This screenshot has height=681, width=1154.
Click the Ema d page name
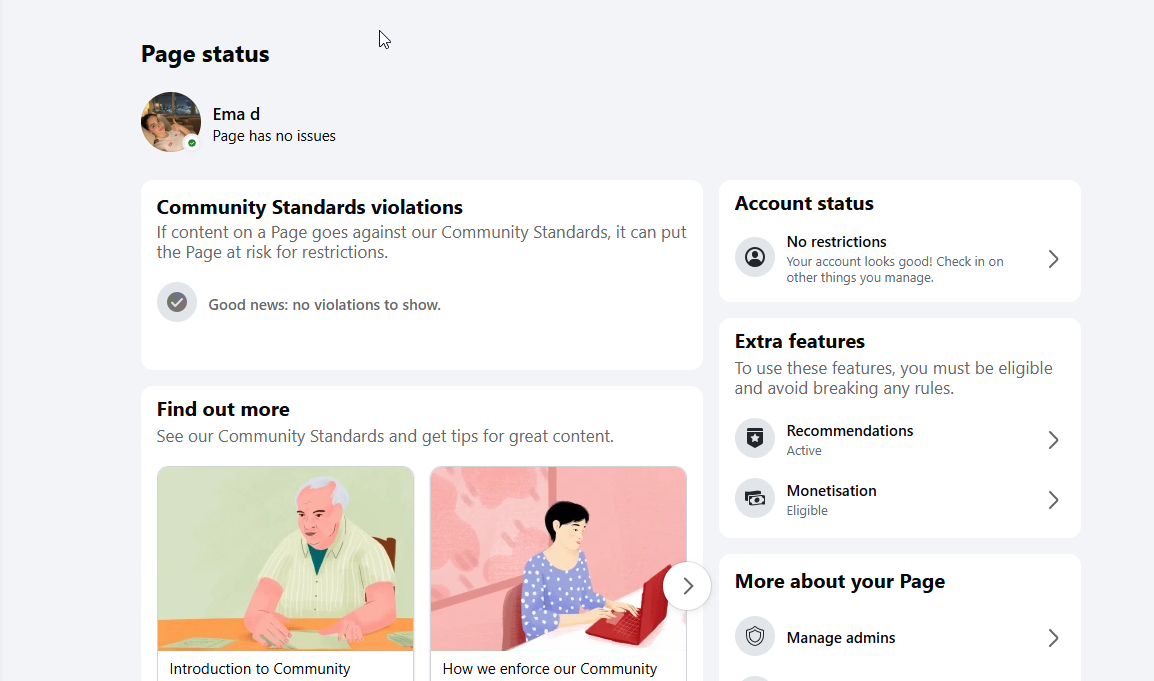[236, 114]
